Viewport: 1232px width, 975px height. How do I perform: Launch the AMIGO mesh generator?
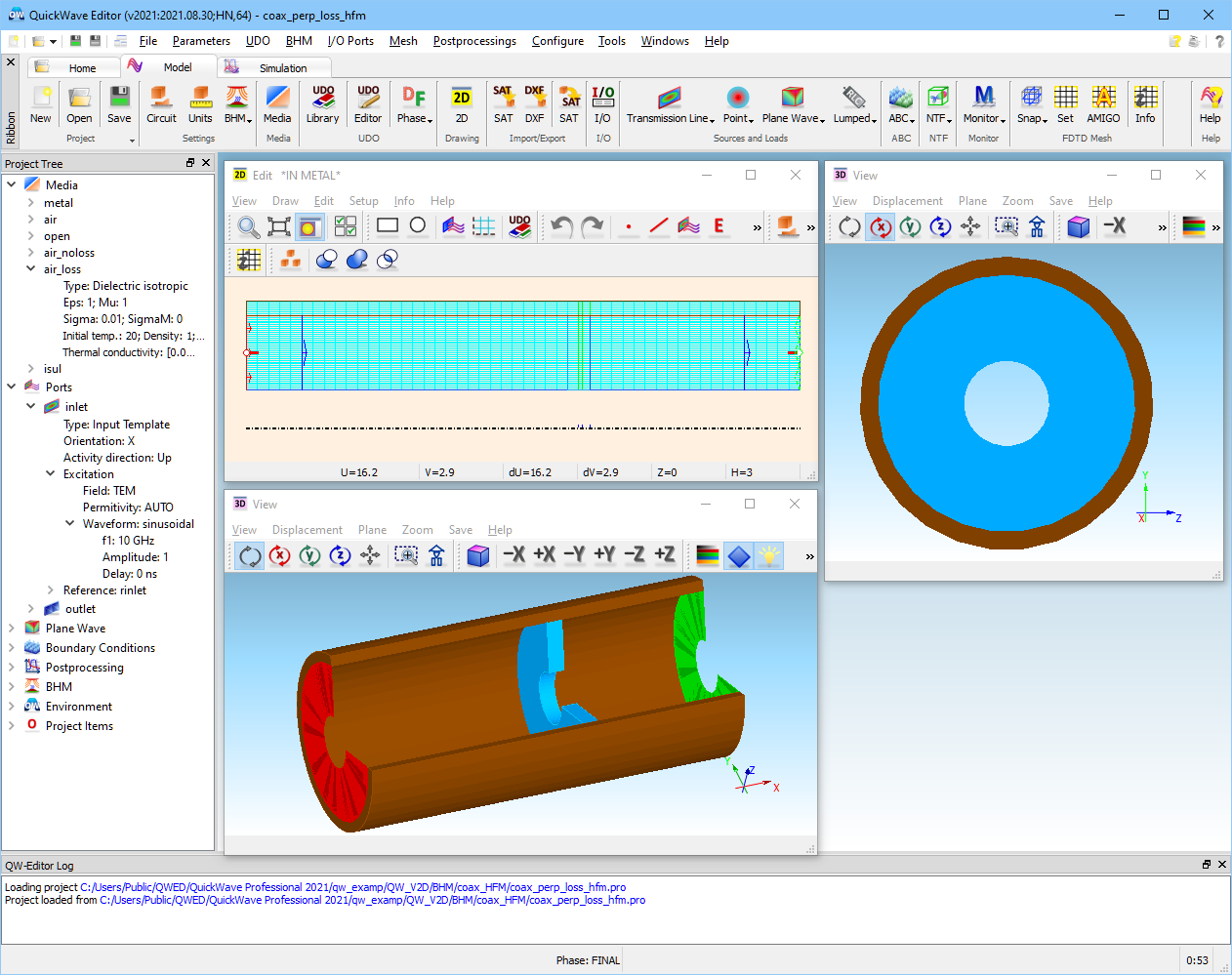tap(1103, 104)
